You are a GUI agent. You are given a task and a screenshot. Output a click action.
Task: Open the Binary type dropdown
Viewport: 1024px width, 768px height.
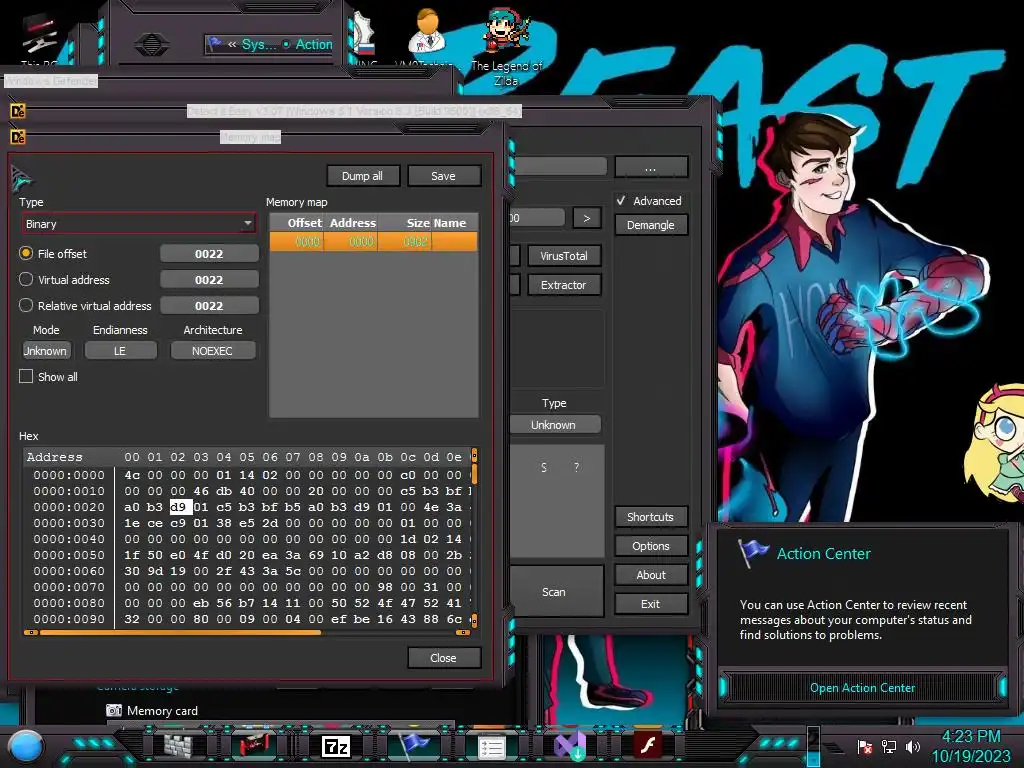[x=138, y=224]
